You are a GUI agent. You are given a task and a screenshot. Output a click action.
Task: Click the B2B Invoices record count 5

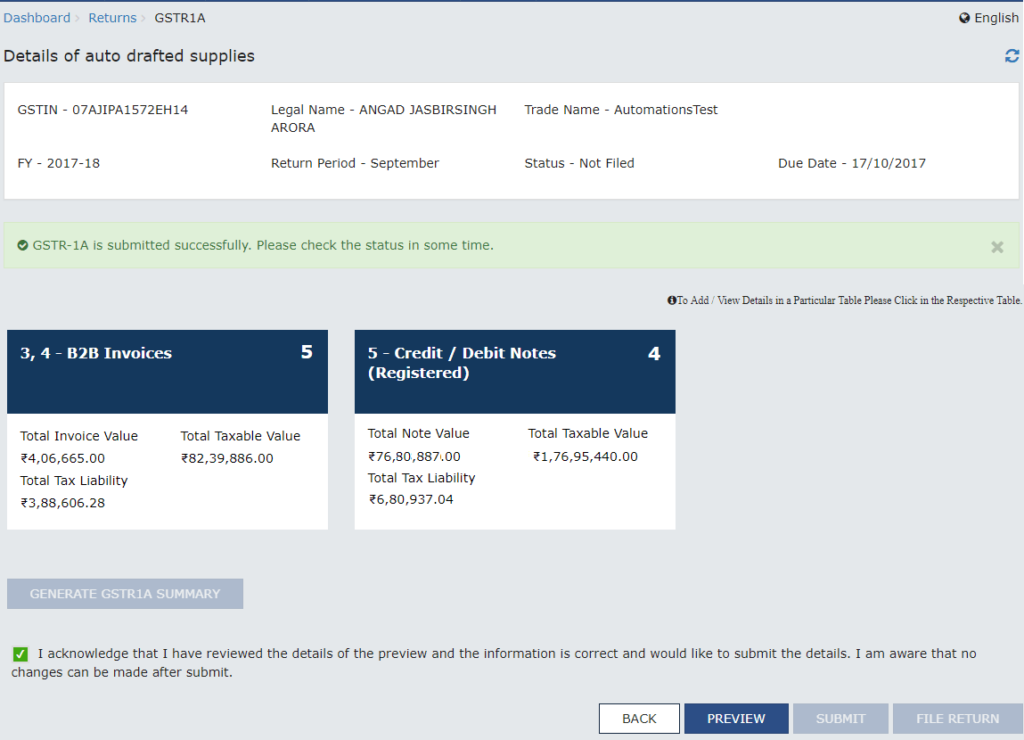(307, 352)
